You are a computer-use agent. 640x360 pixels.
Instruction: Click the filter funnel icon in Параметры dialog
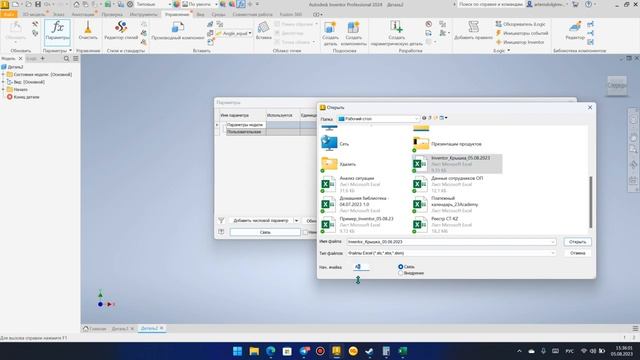click(221, 220)
